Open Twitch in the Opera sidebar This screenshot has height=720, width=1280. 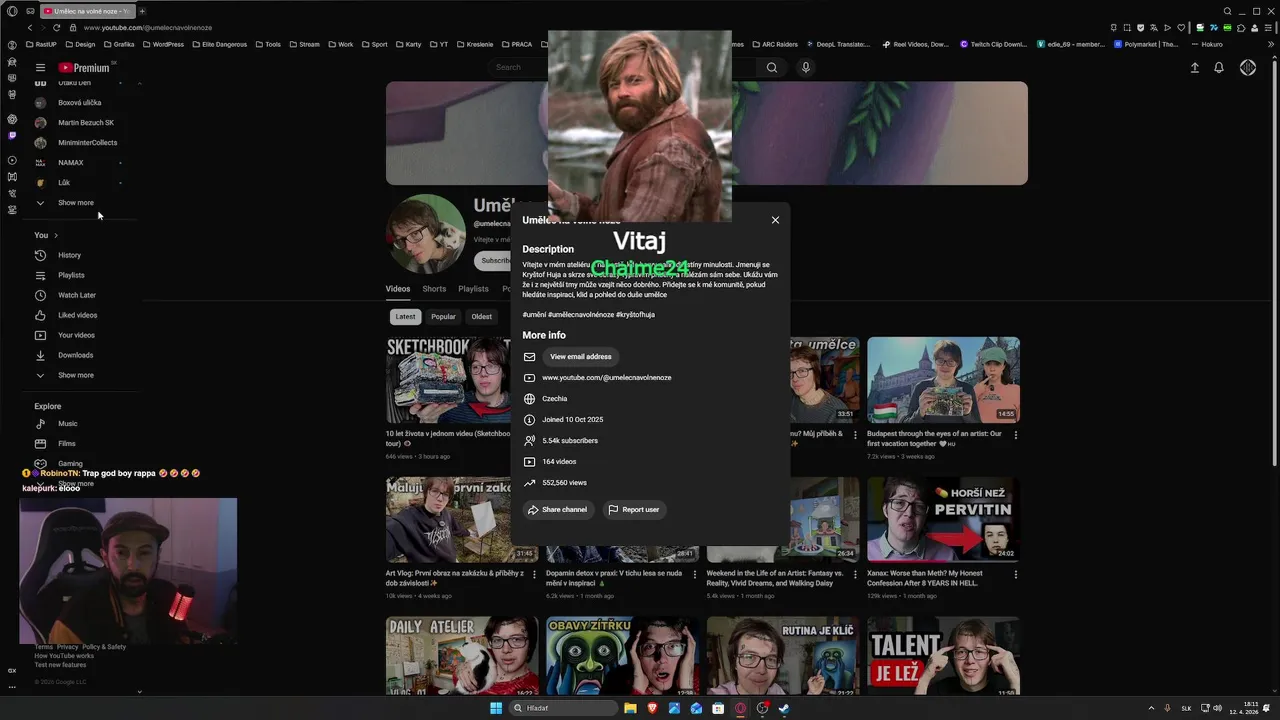pyautogui.click(x=12, y=135)
